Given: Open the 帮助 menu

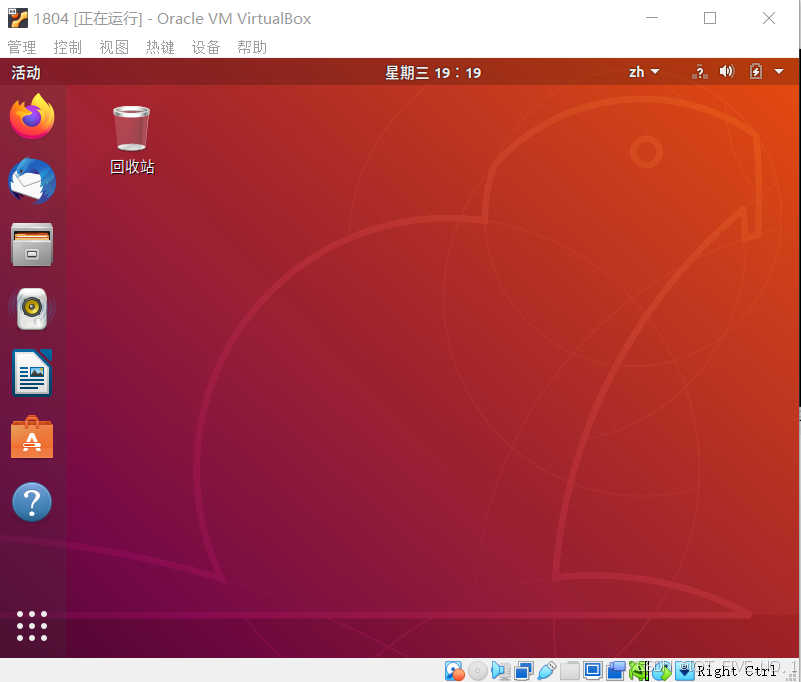Looking at the screenshot, I should tap(252, 47).
